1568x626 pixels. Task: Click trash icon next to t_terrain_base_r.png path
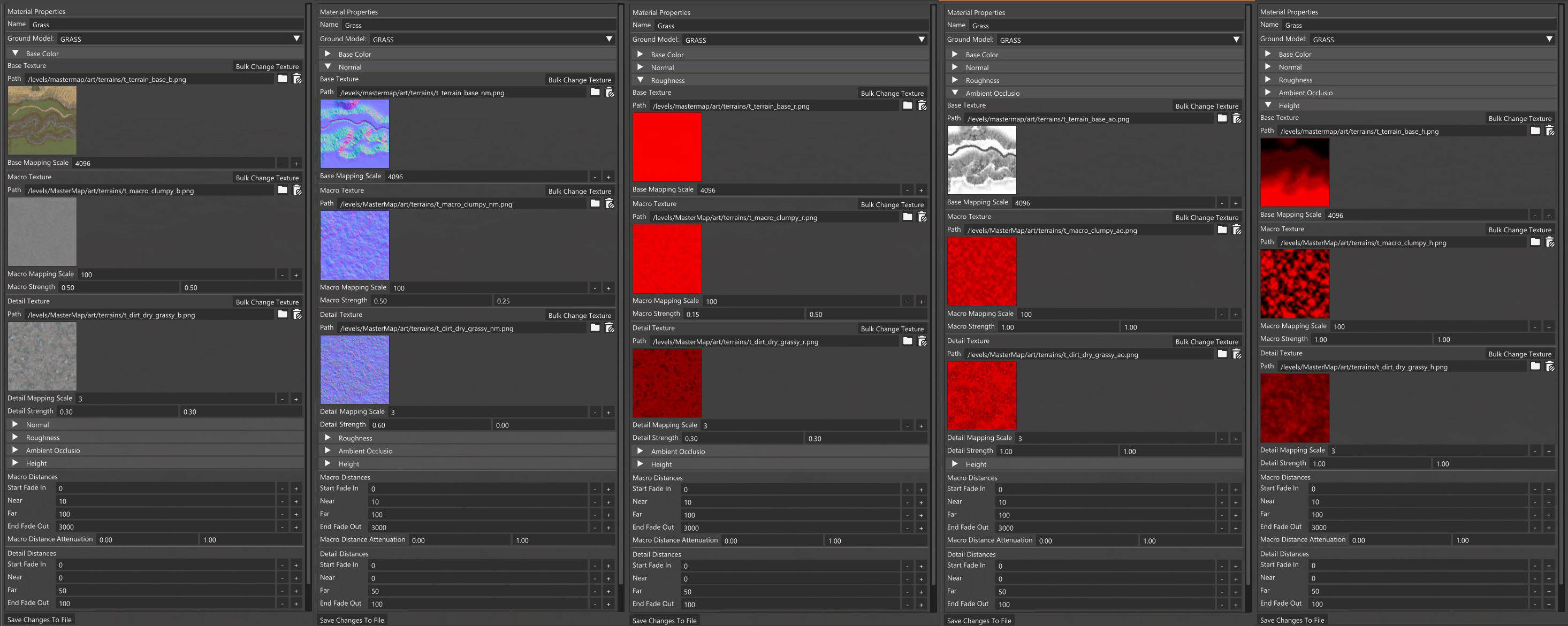click(922, 106)
